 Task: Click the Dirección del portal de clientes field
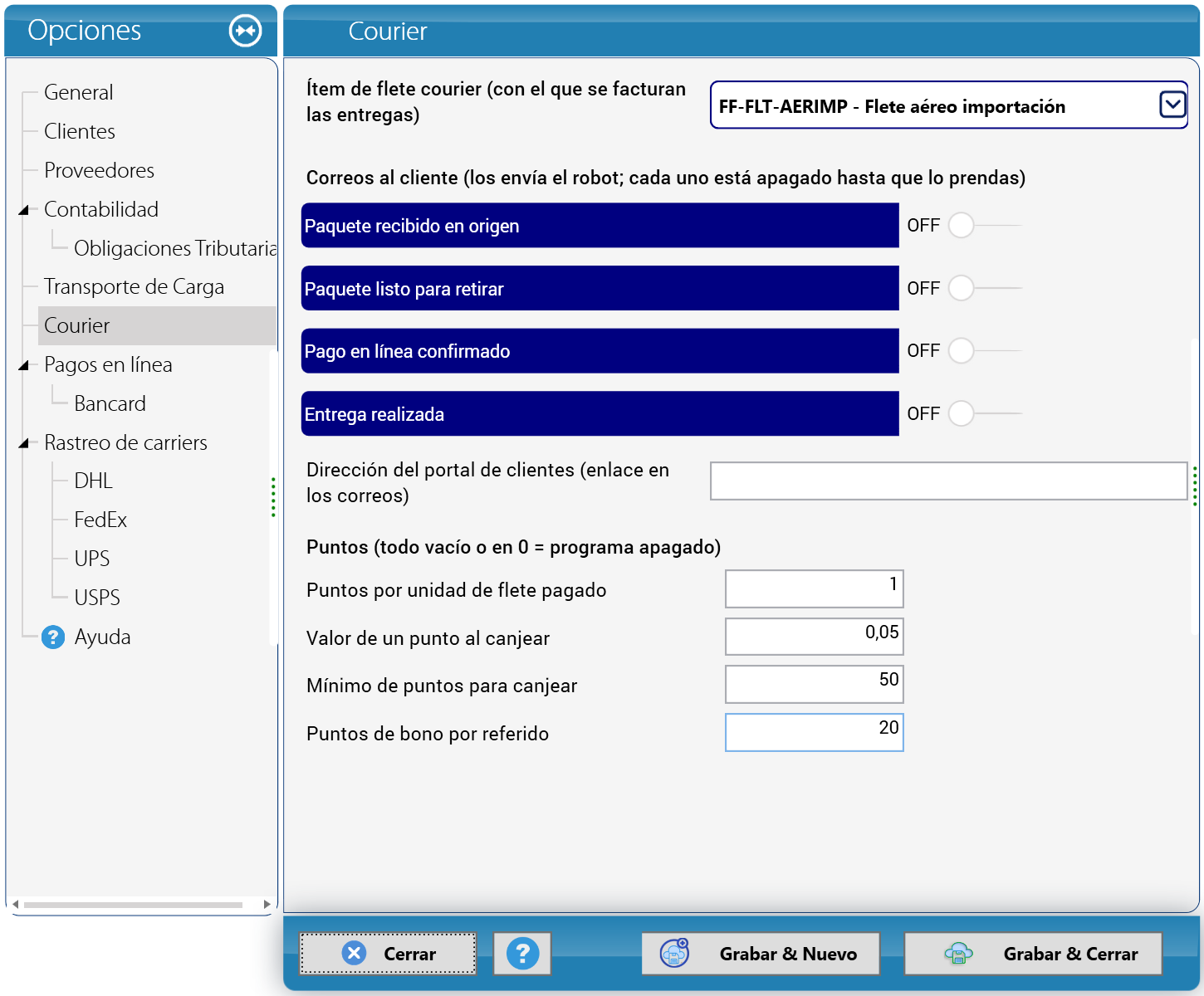point(949,481)
